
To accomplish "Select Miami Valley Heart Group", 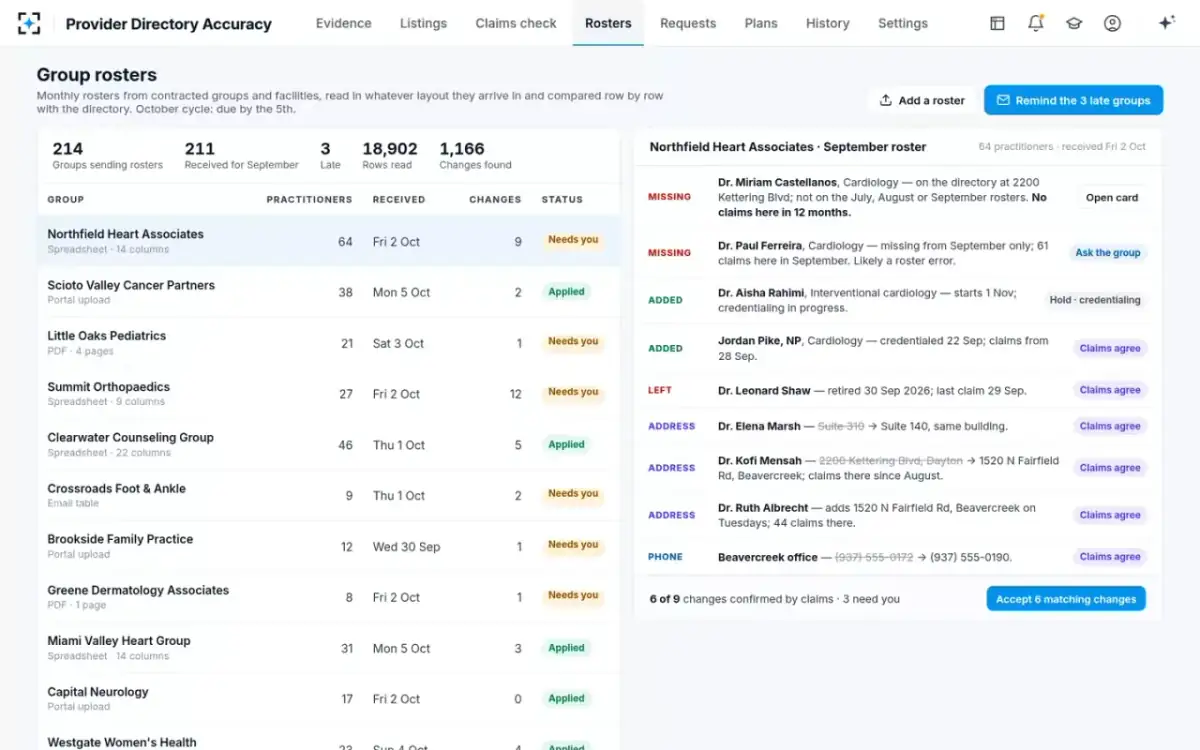I will [329, 648].
